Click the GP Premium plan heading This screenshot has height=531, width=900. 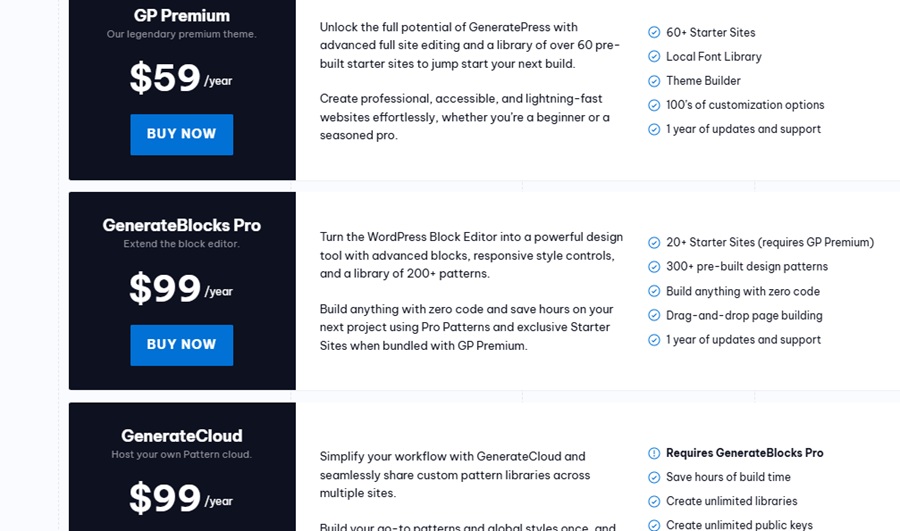[181, 16]
